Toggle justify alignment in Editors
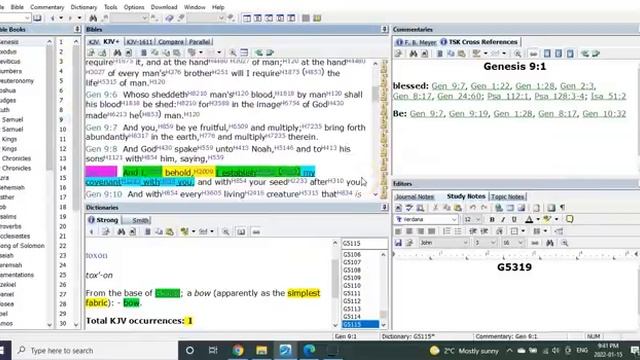This screenshot has height=360, width=640. 431,231
